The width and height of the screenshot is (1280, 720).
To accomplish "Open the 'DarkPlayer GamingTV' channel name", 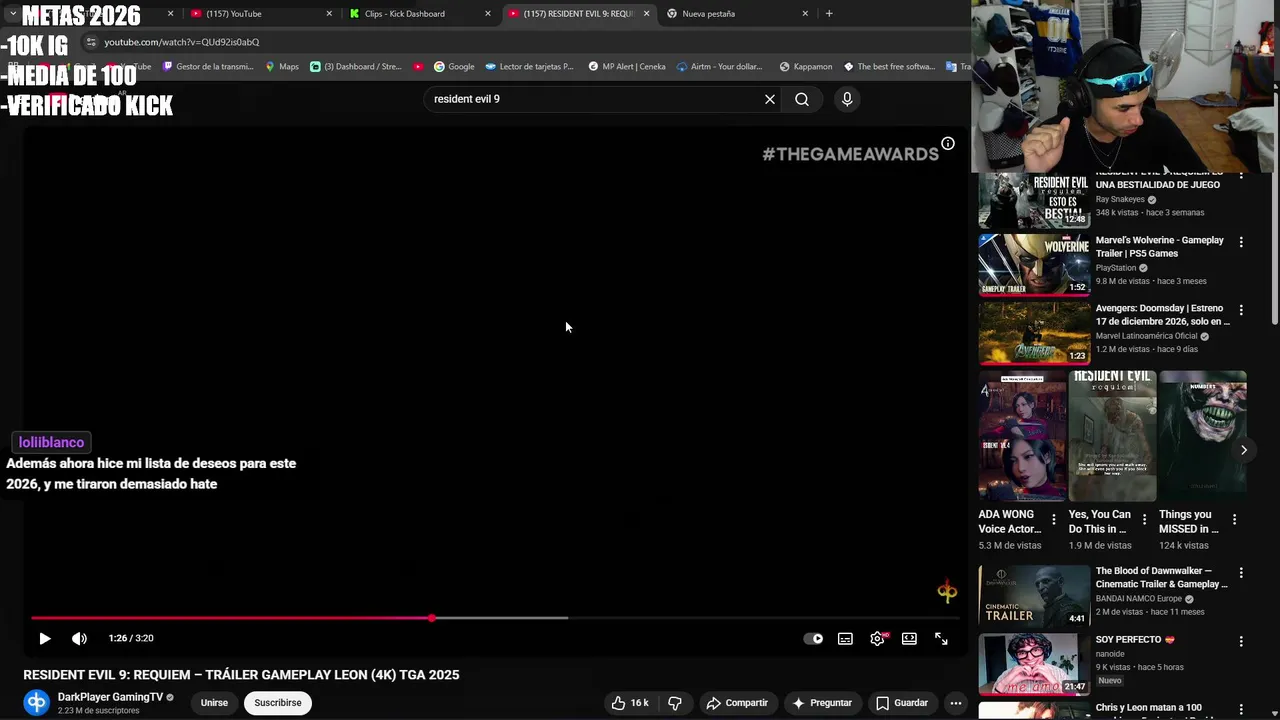I will pyautogui.click(x=110, y=697).
